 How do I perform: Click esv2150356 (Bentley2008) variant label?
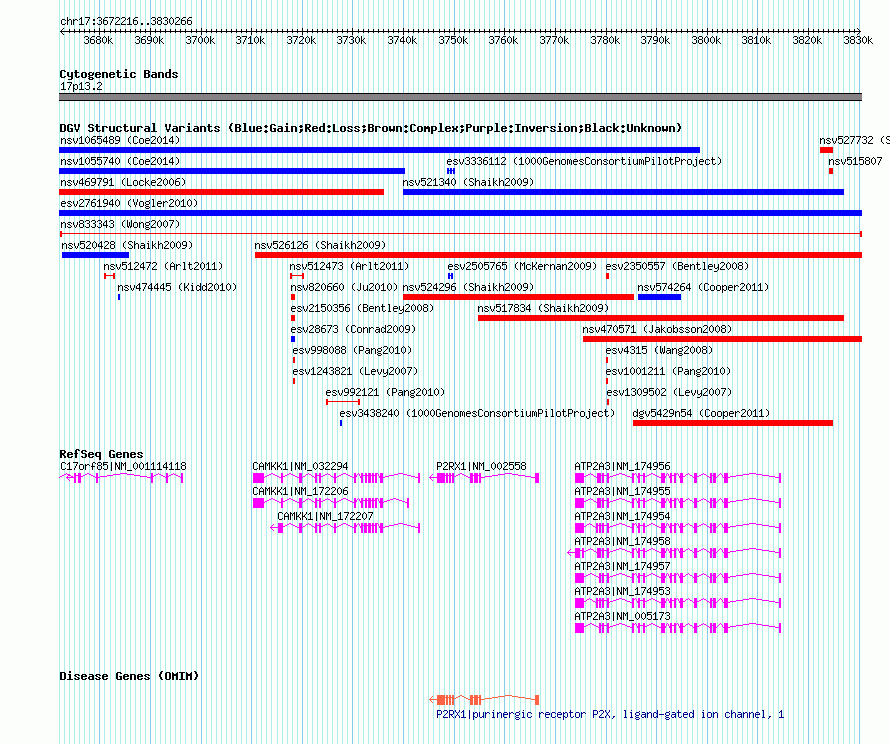(362, 308)
